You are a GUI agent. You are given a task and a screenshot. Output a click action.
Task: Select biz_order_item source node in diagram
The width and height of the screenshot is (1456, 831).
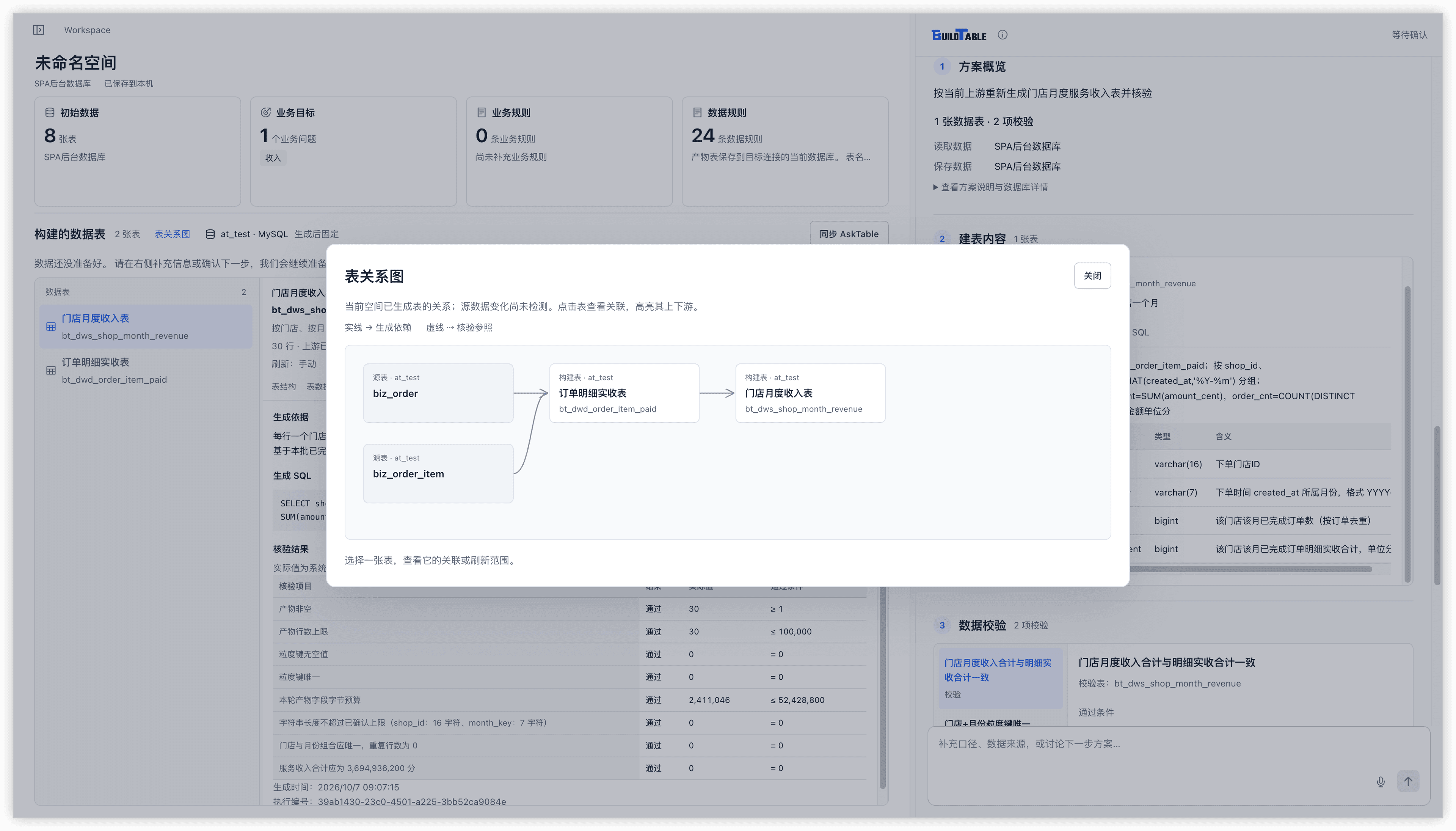[x=438, y=473]
